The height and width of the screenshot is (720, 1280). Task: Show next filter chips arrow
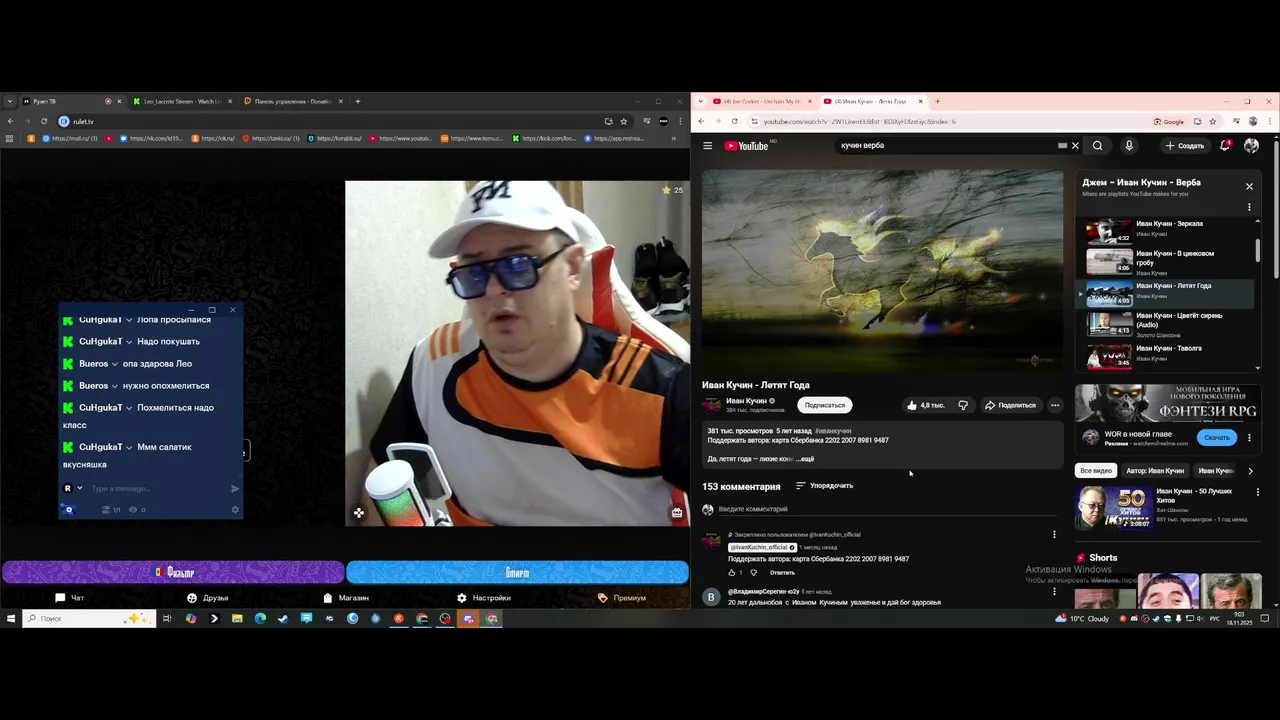(x=1250, y=471)
